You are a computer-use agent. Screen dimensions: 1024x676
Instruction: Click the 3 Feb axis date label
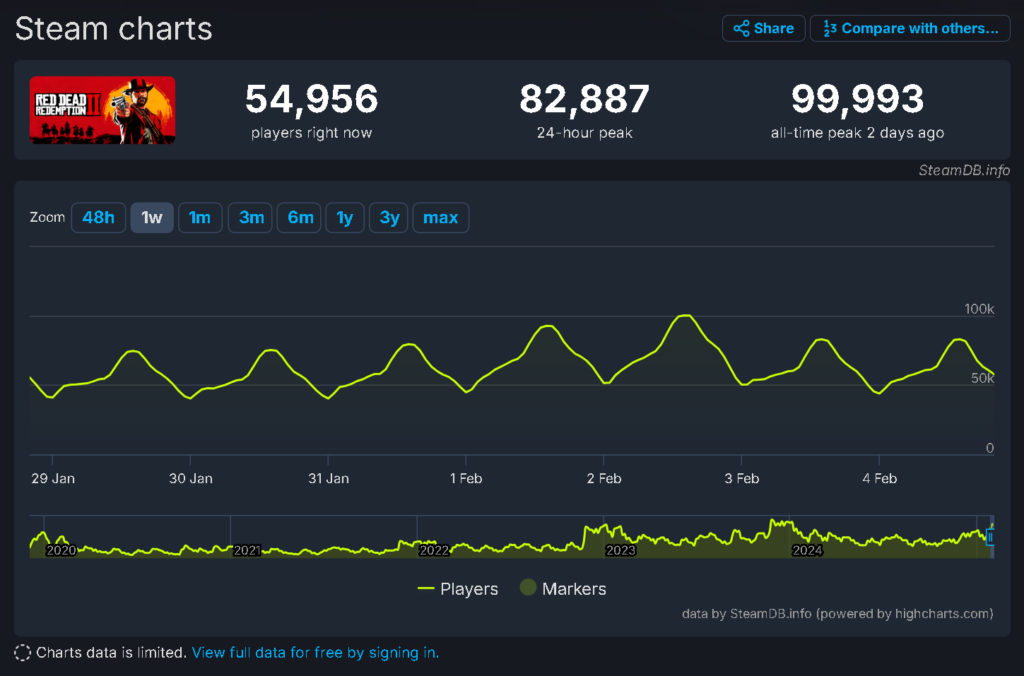point(742,479)
